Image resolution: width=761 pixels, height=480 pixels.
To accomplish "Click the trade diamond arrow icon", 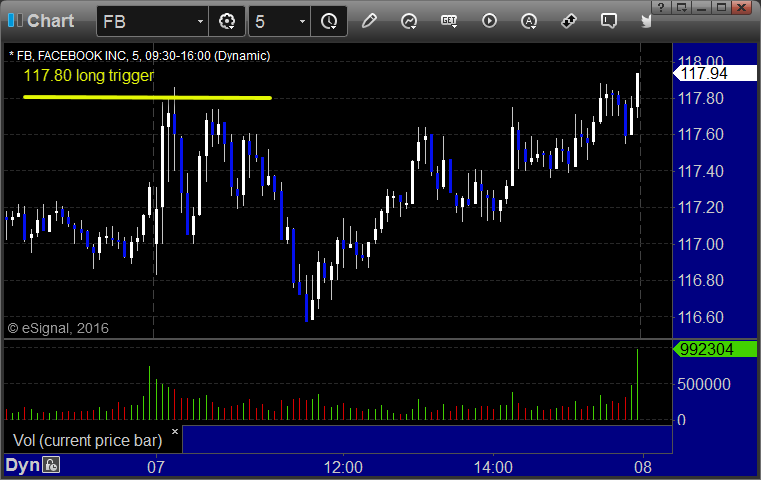I will tap(569, 21).
